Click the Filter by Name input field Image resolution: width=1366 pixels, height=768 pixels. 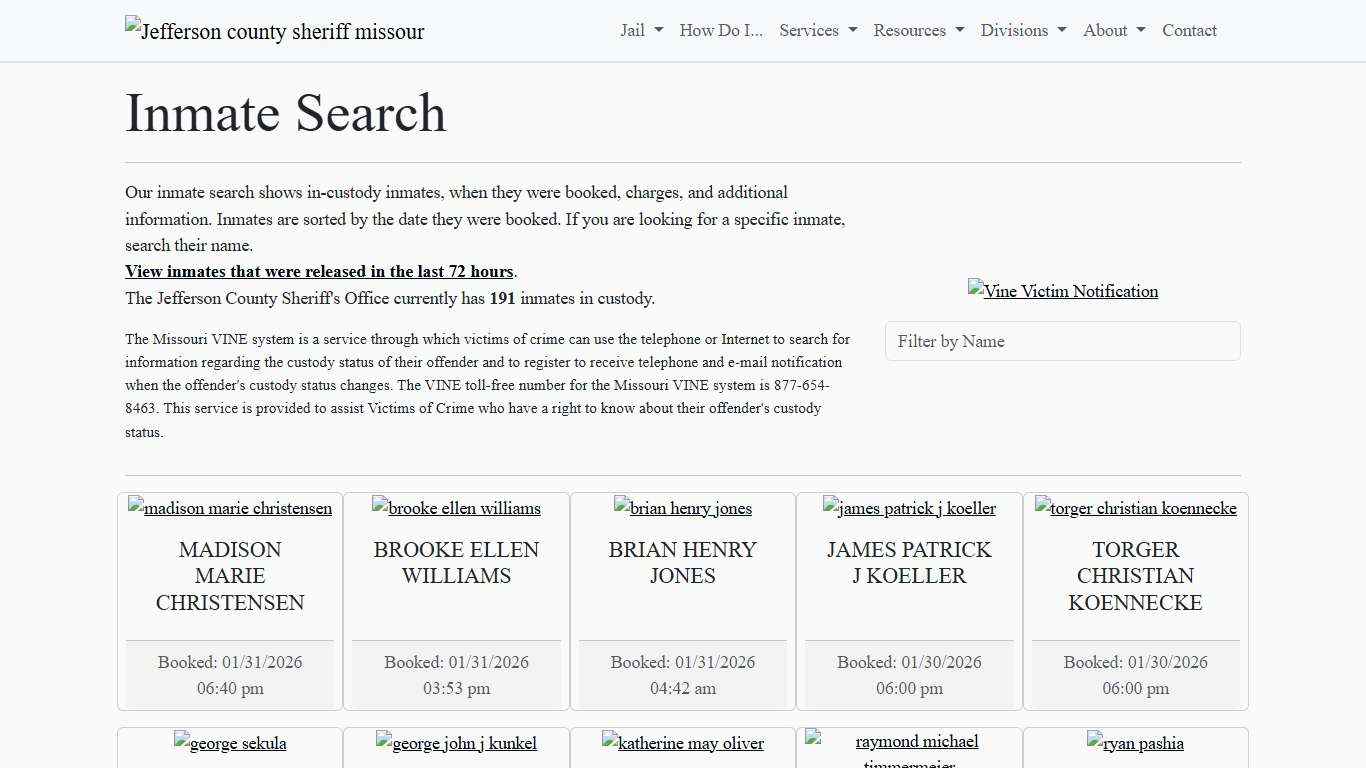(x=1063, y=341)
